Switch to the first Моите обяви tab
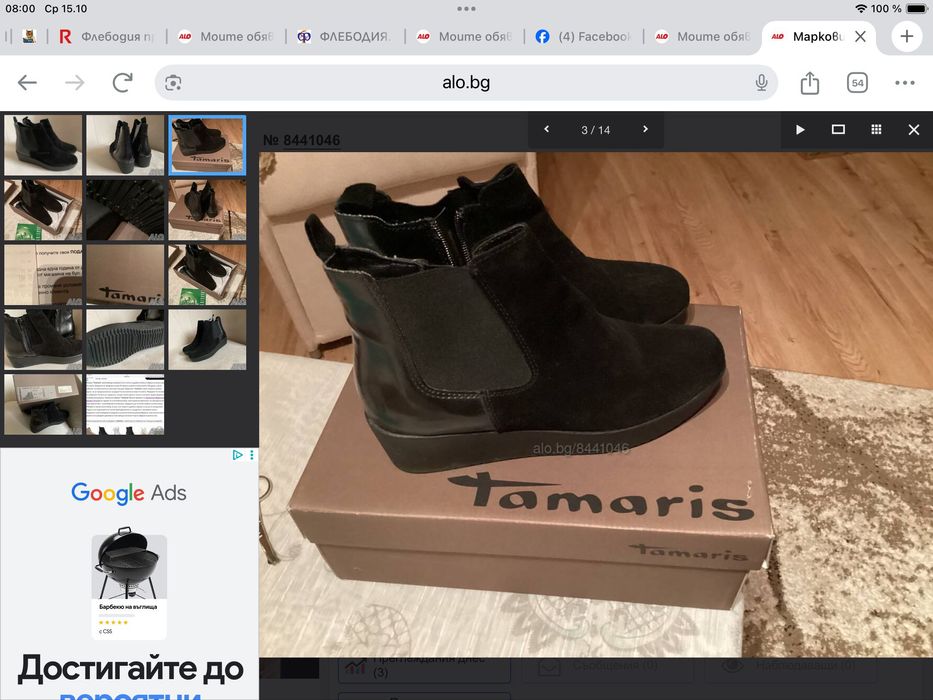 point(226,36)
